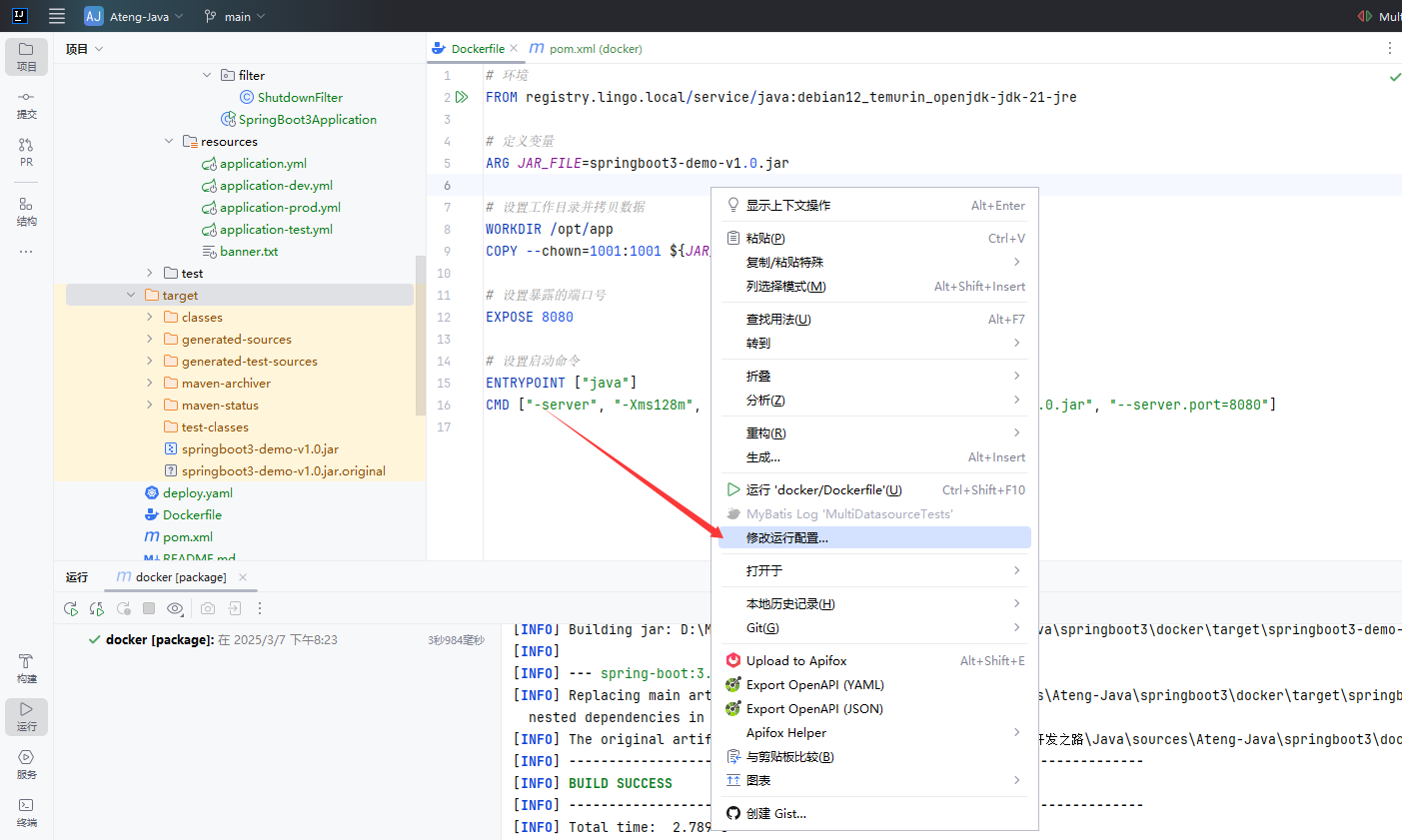Open the Pull Requests (PR) panel
This screenshot has height=840, width=1402.
26,151
